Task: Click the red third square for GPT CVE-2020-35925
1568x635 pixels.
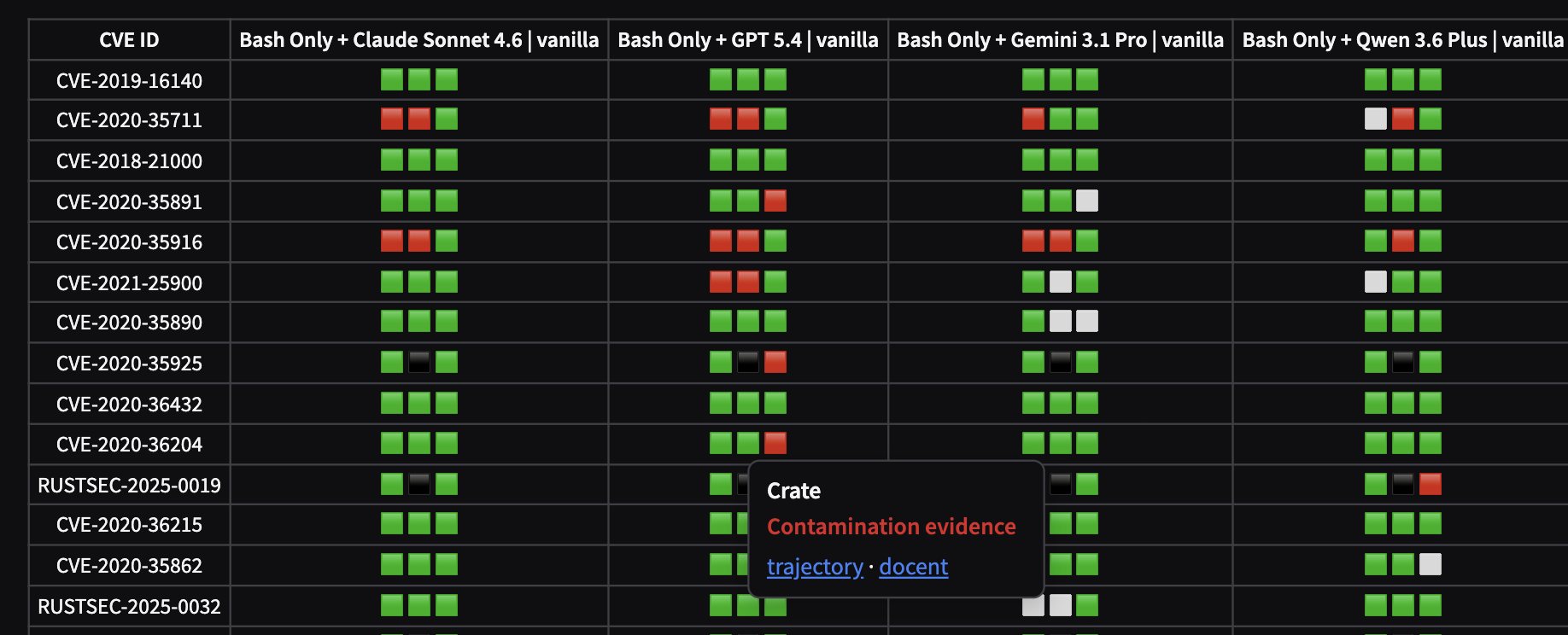Action: pos(775,362)
